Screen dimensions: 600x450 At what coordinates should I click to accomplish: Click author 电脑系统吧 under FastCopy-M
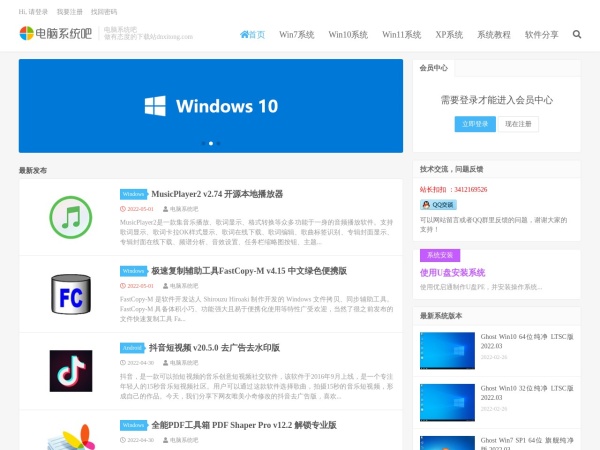click(184, 286)
